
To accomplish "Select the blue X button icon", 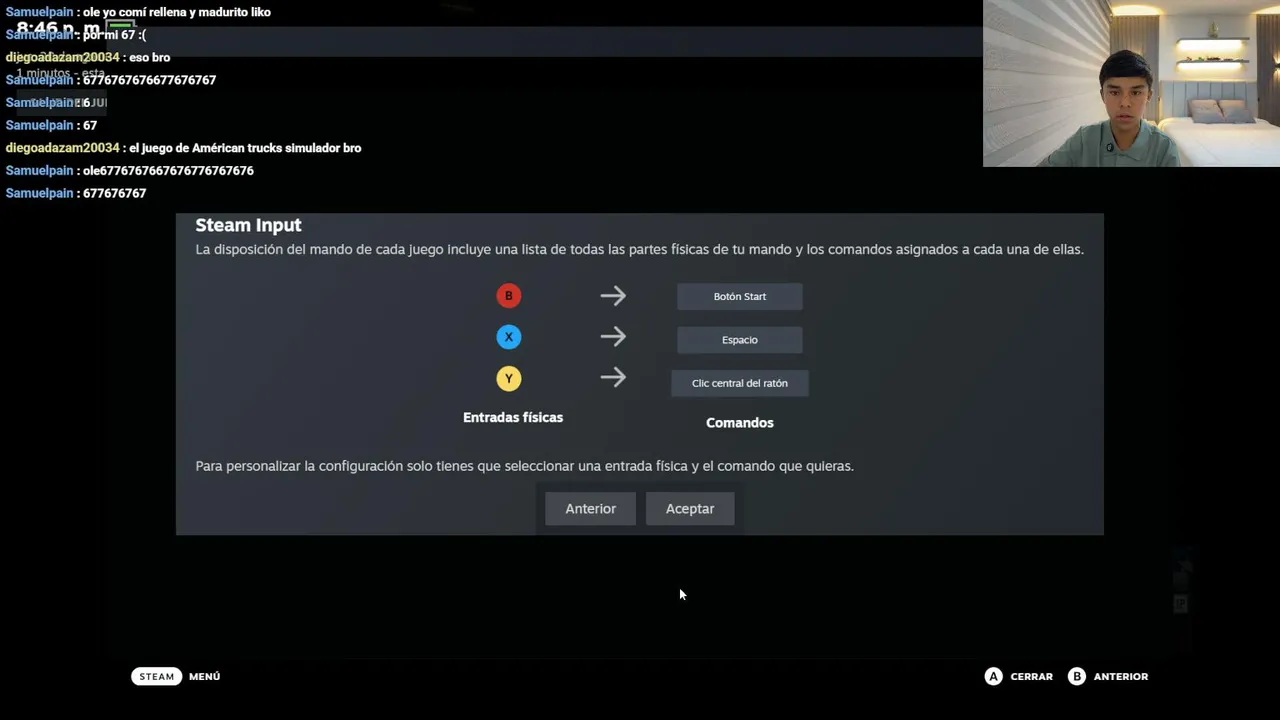I will point(509,337).
